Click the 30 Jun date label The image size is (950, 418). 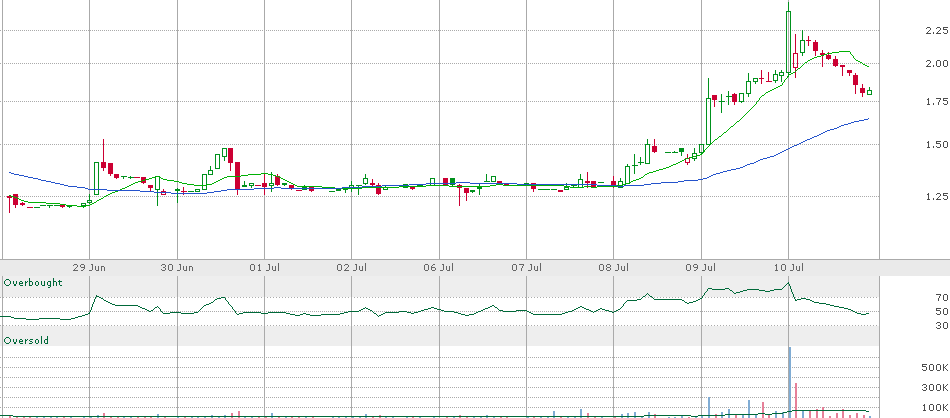tap(178, 268)
